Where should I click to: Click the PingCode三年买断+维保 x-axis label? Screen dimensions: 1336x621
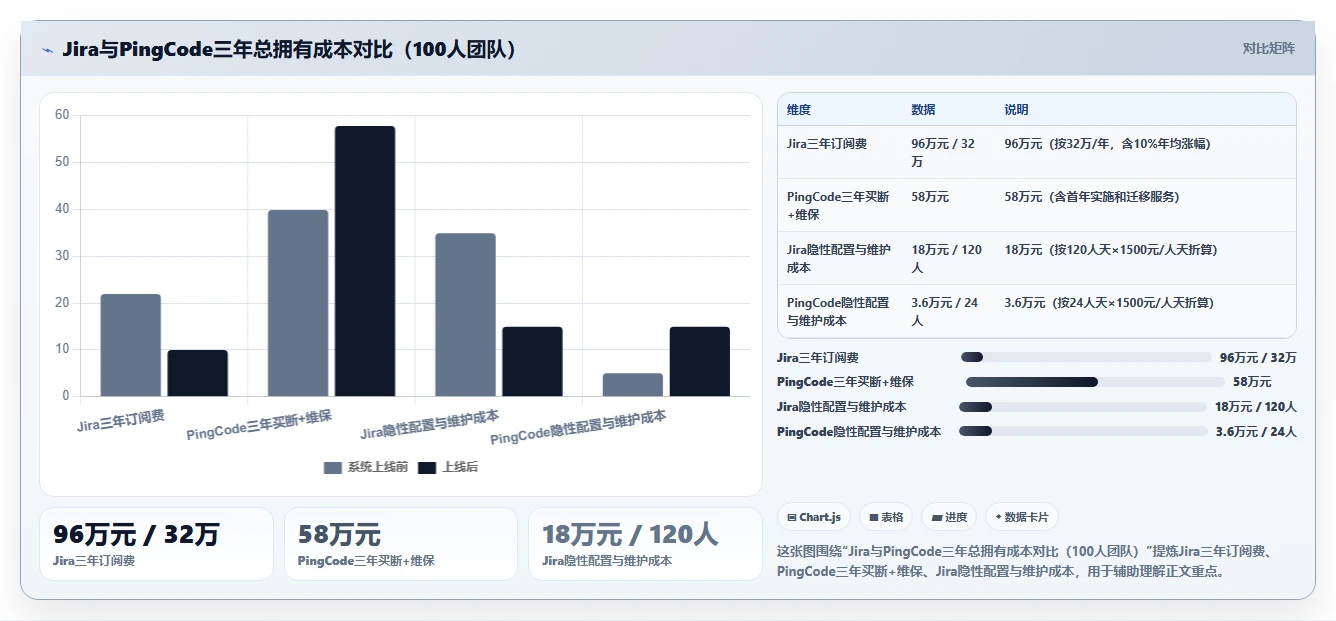point(259,424)
